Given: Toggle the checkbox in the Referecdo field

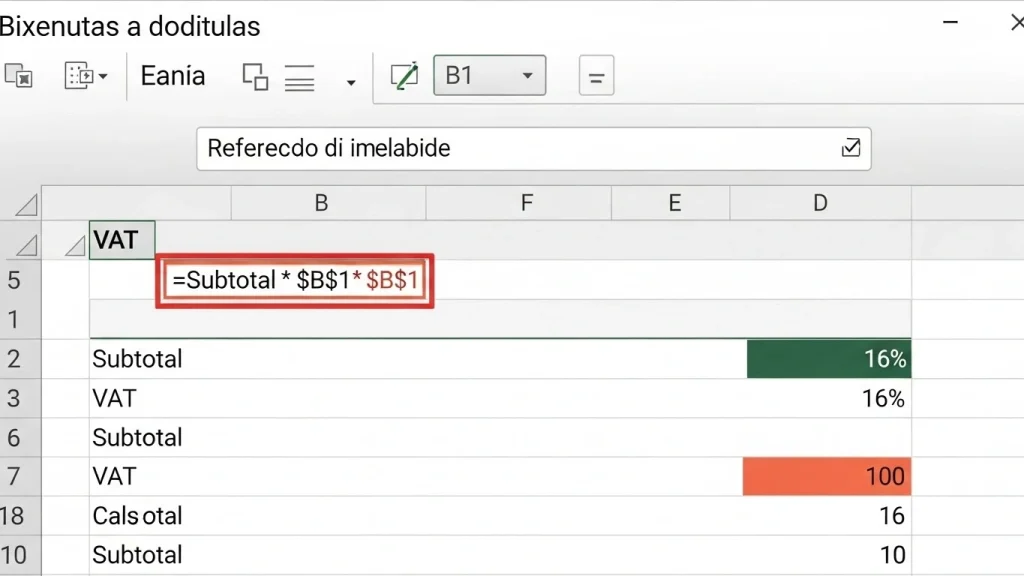Looking at the screenshot, I should pos(851,148).
